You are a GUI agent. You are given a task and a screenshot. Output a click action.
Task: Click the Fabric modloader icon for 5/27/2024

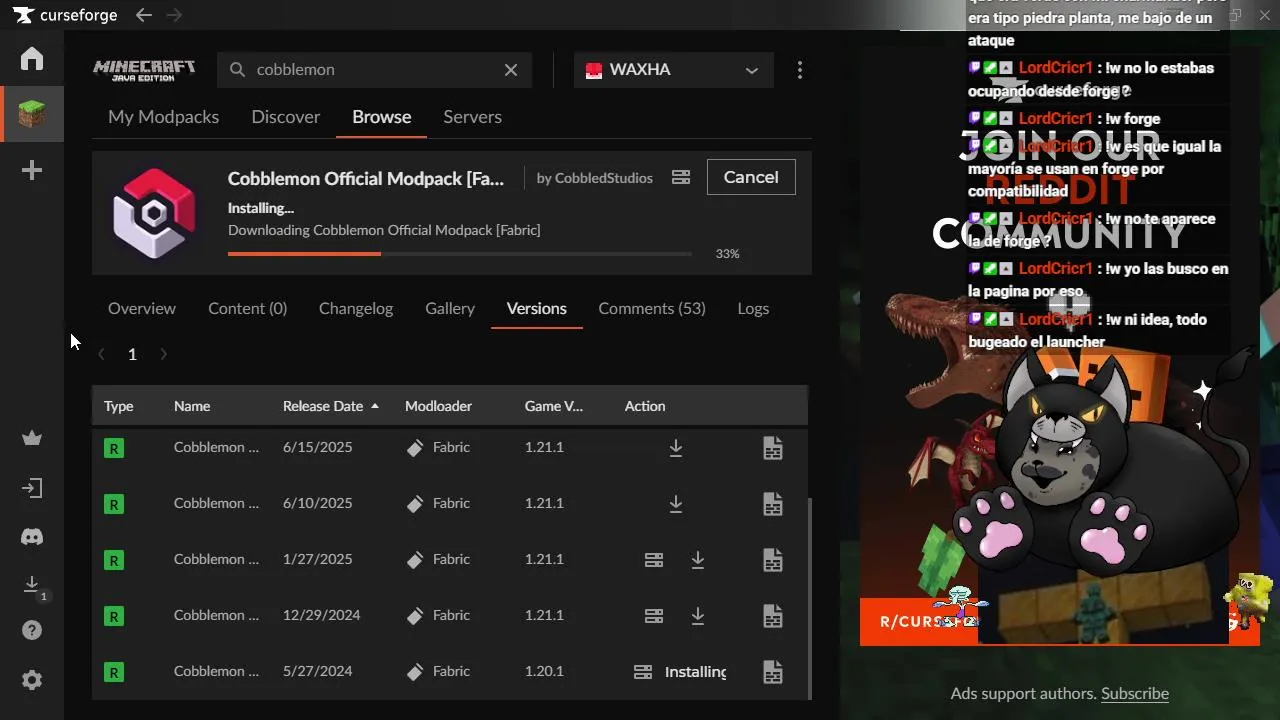click(x=415, y=672)
